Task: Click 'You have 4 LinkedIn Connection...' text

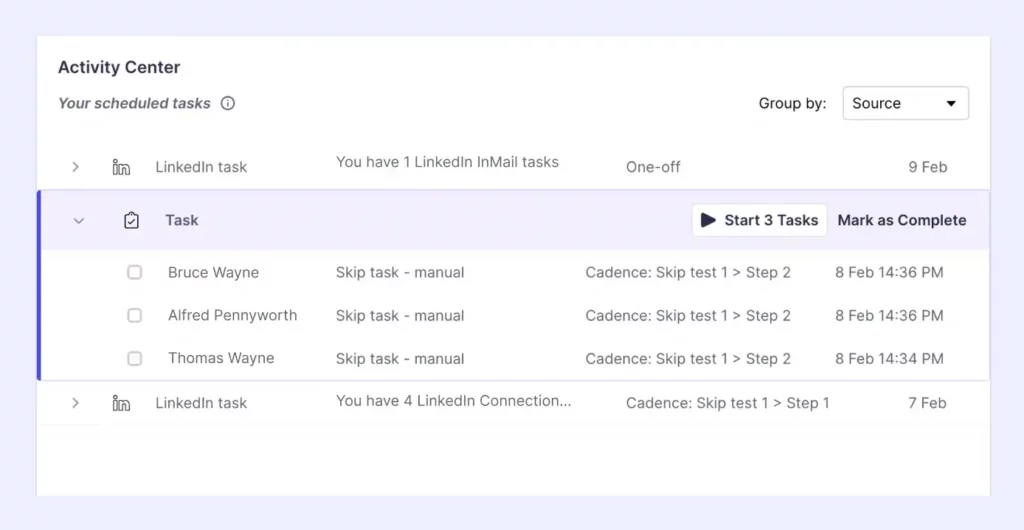Action: [453, 401]
